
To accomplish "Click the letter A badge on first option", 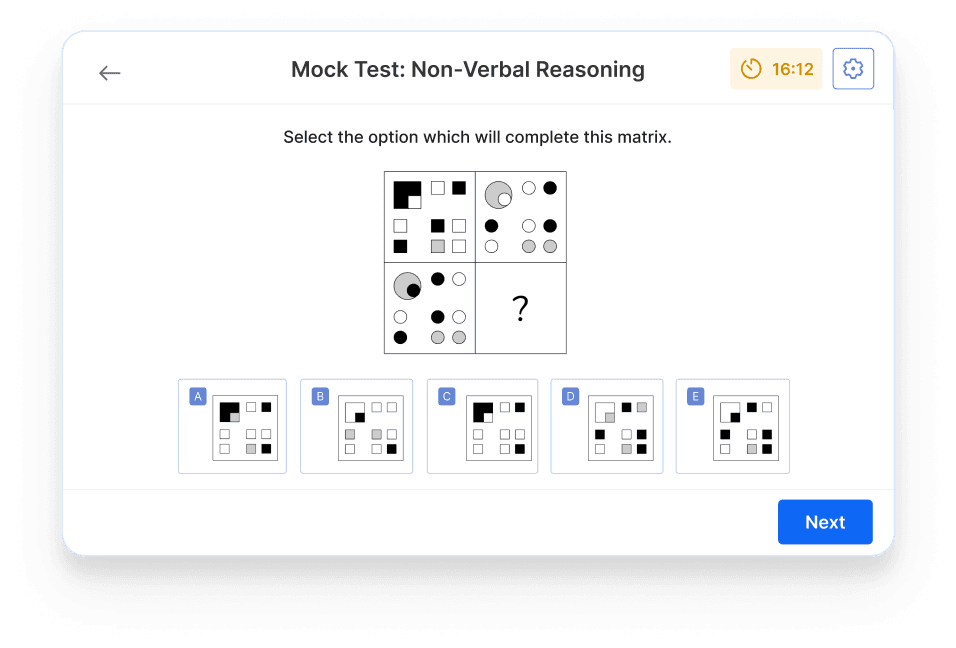I will click(198, 396).
